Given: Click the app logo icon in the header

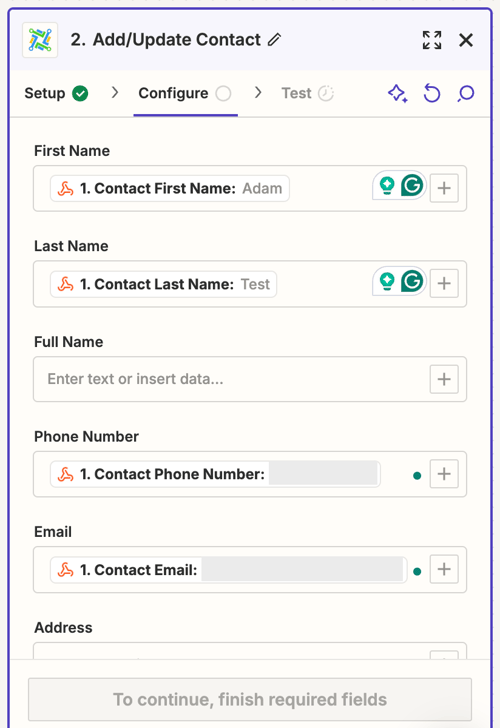Looking at the screenshot, I should coord(40,40).
